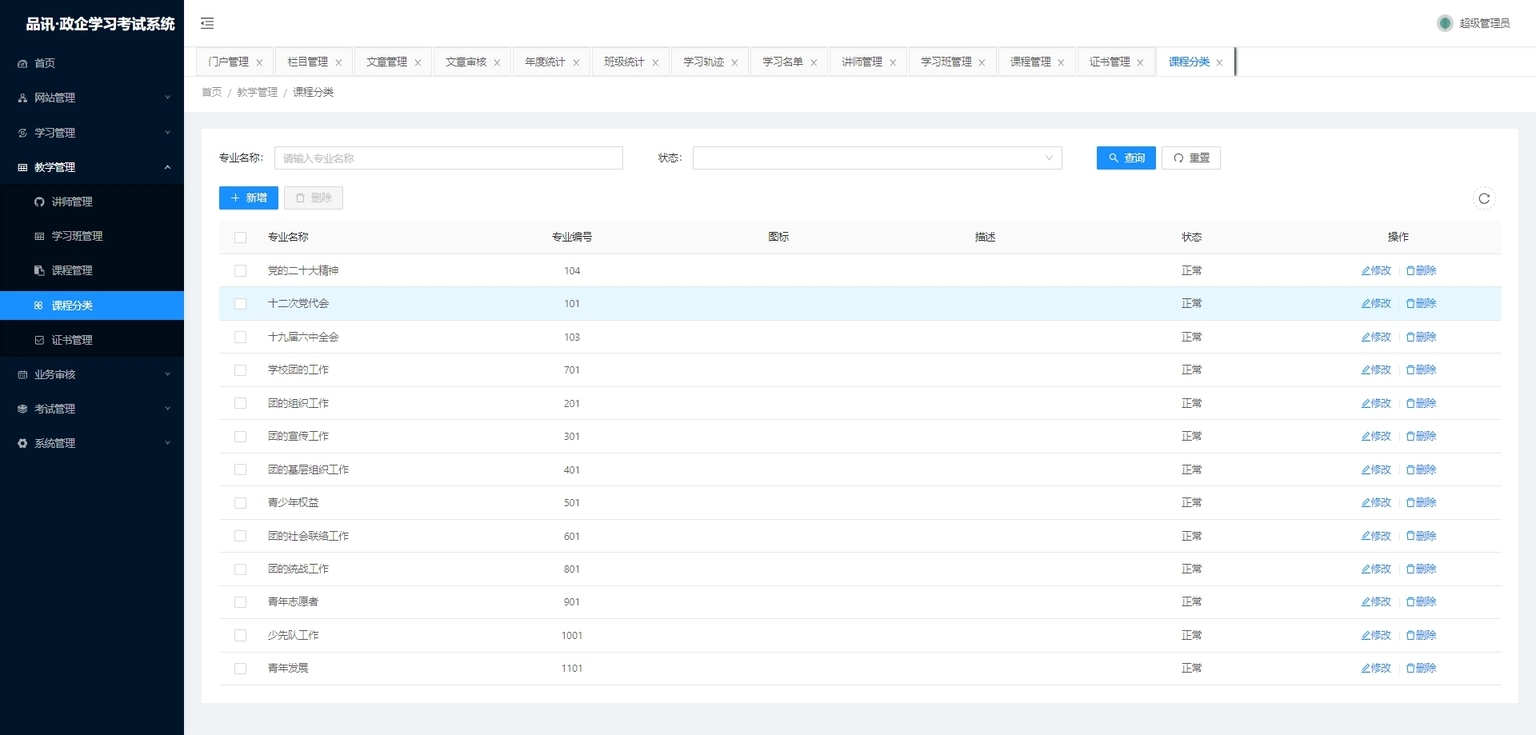Check the box for 党的二十大精神
This screenshot has height=735, width=1536.
pyautogui.click(x=240, y=271)
